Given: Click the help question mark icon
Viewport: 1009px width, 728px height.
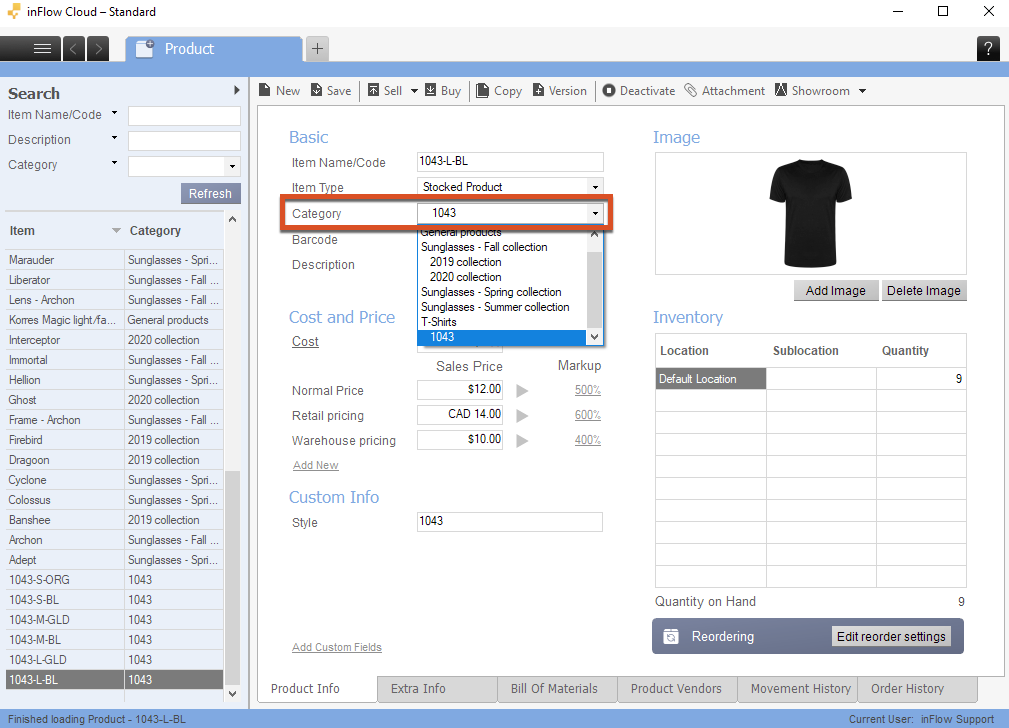Looking at the screenshot, I should click(x=988, y=48).
